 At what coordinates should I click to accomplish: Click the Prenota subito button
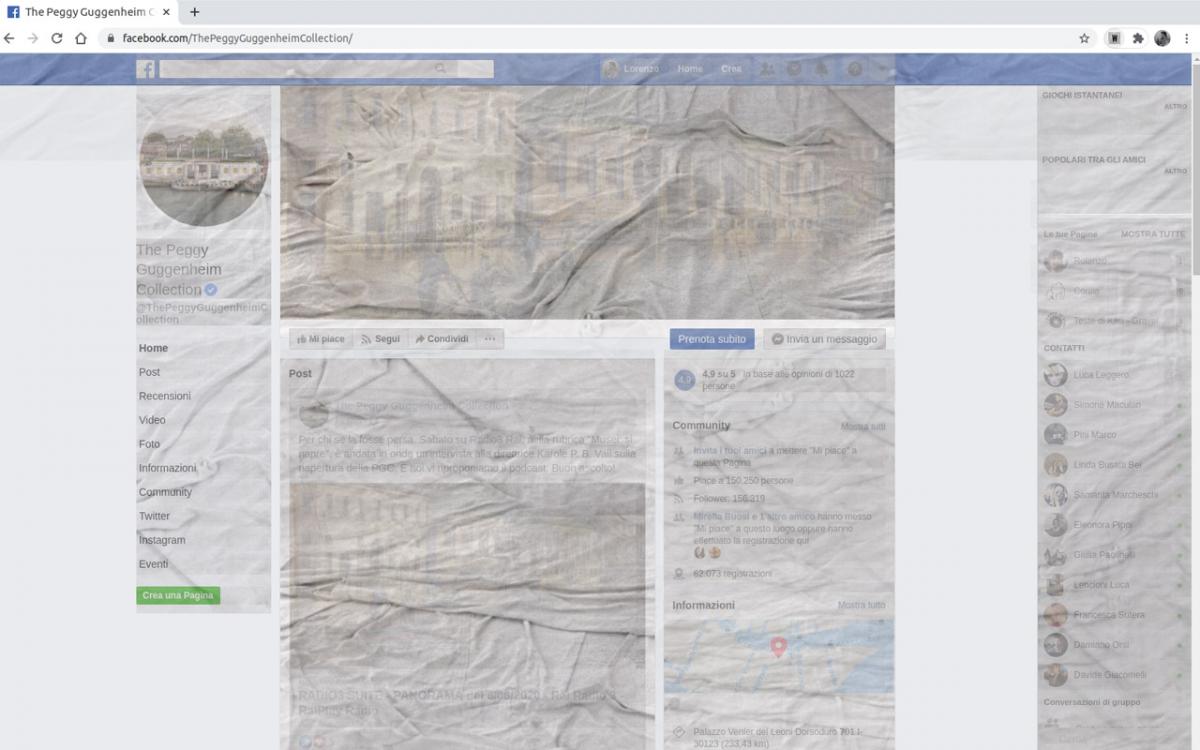(712, 339)
